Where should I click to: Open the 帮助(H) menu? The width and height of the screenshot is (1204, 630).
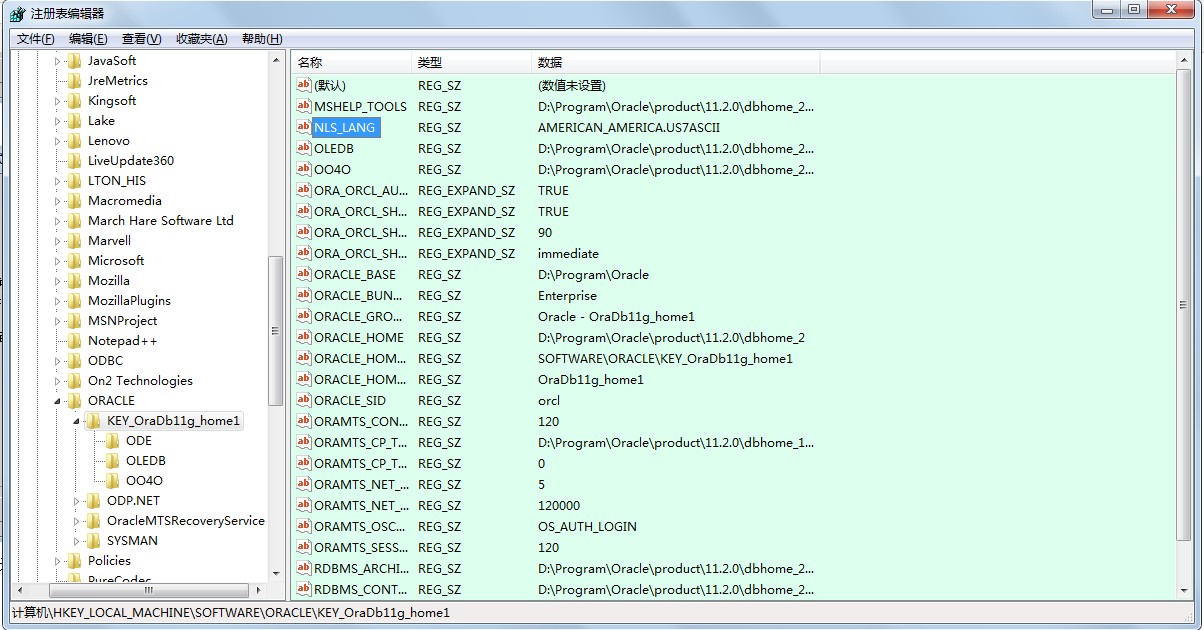262,39
